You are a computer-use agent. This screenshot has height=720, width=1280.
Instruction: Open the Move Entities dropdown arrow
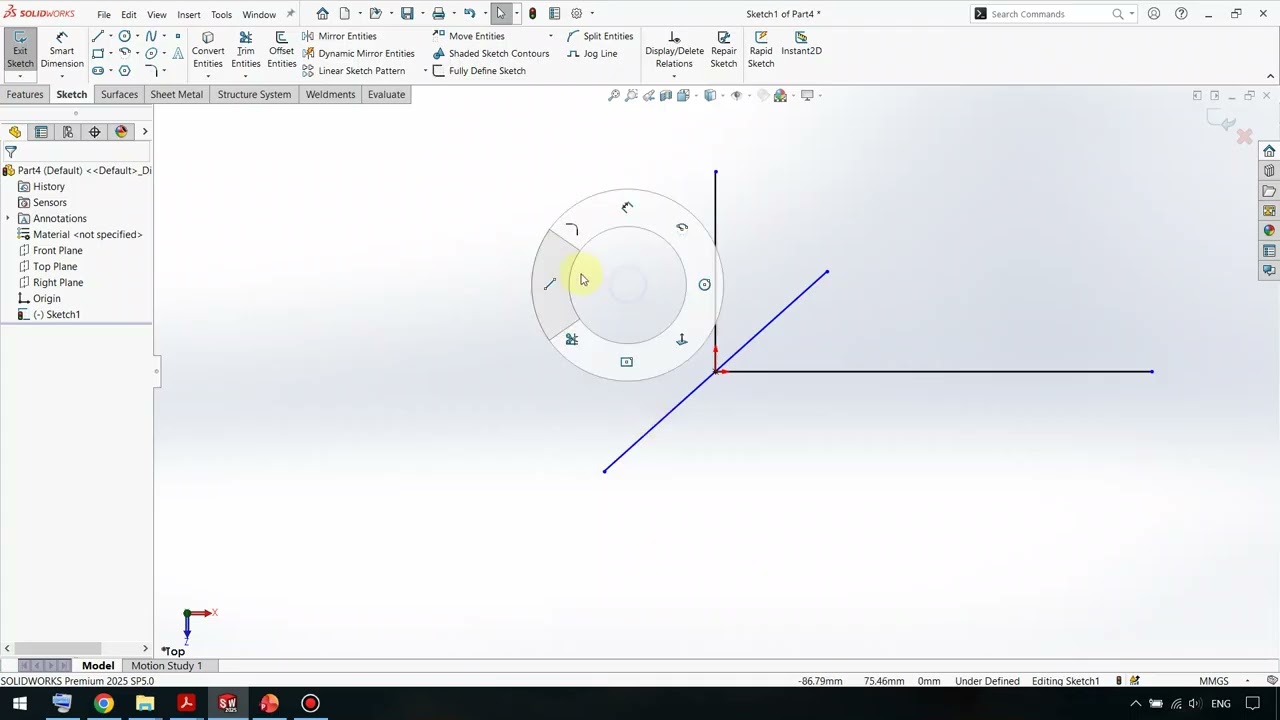point(550,36)
